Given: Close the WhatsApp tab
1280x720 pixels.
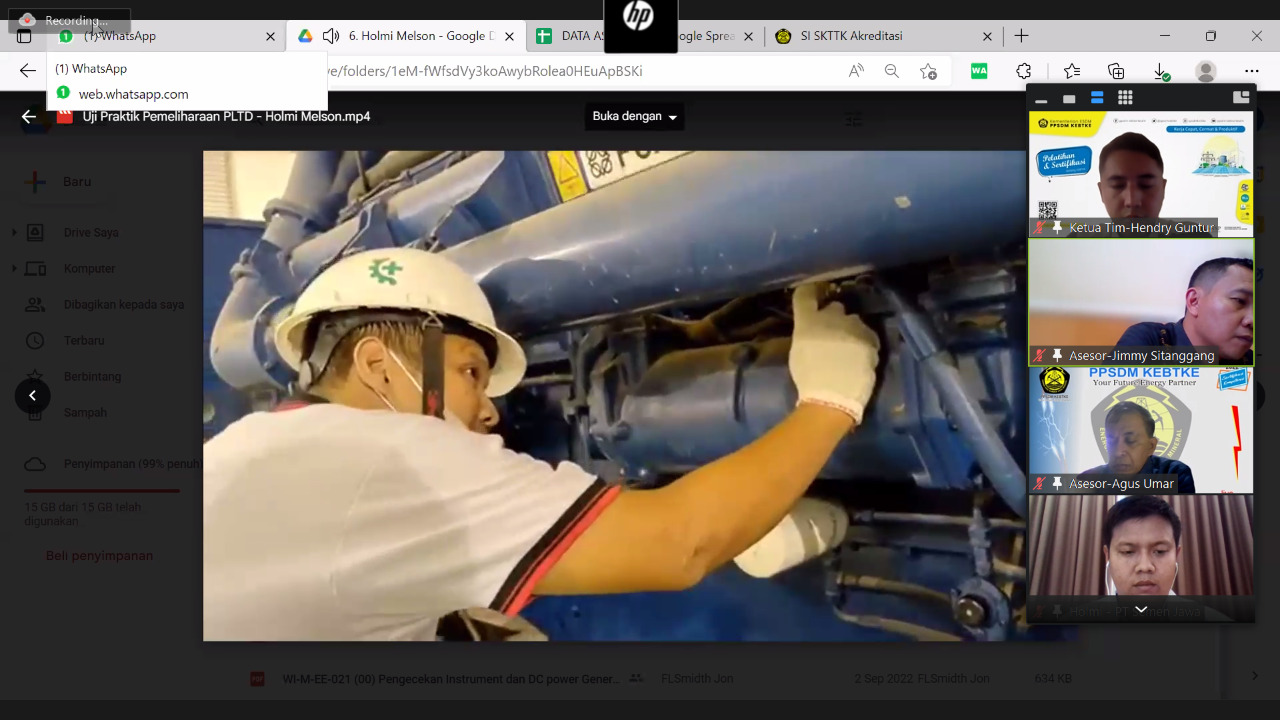Looking at the screenshot, I should point(270,36).
